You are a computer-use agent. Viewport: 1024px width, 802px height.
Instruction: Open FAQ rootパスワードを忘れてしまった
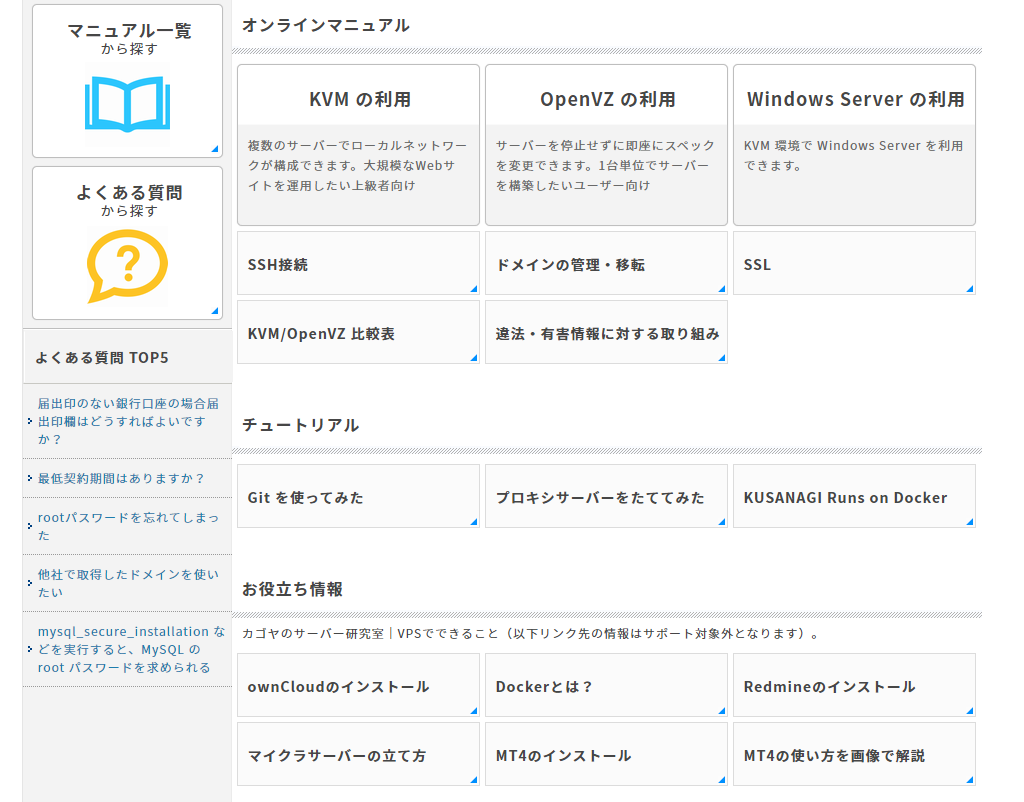(127, 526)
